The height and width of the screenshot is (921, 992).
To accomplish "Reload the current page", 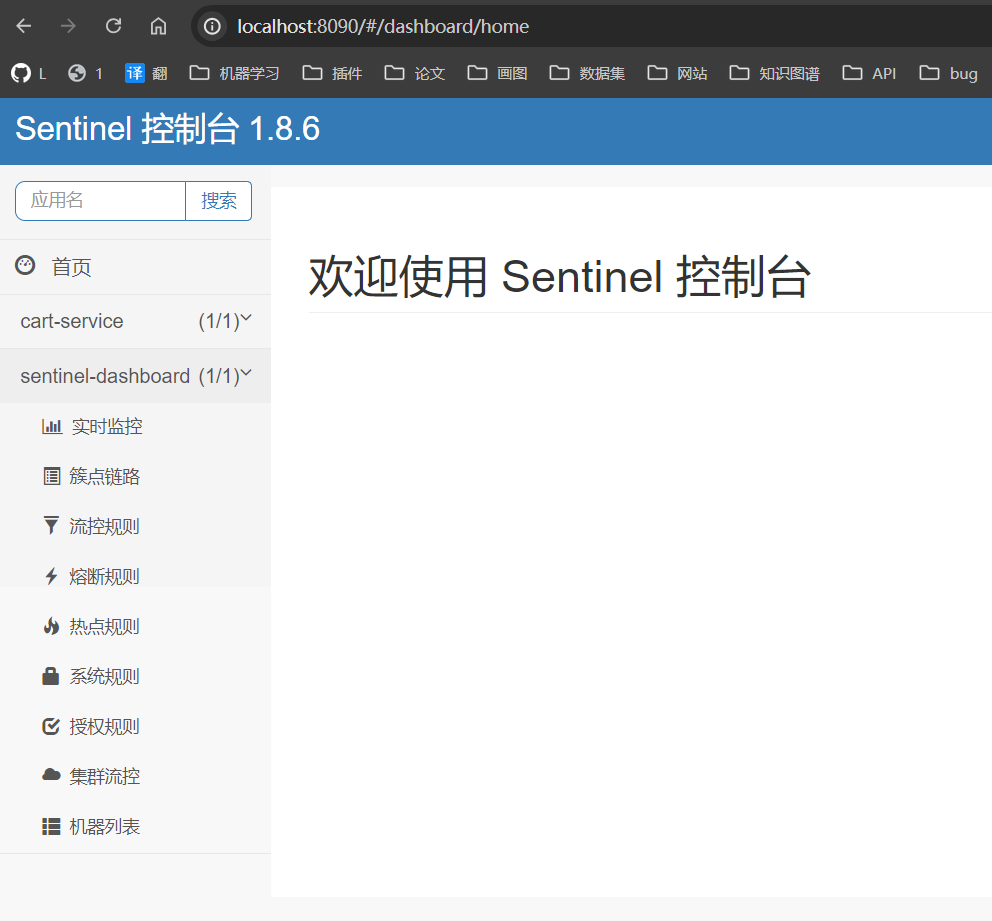I will (x=113, y=26).
